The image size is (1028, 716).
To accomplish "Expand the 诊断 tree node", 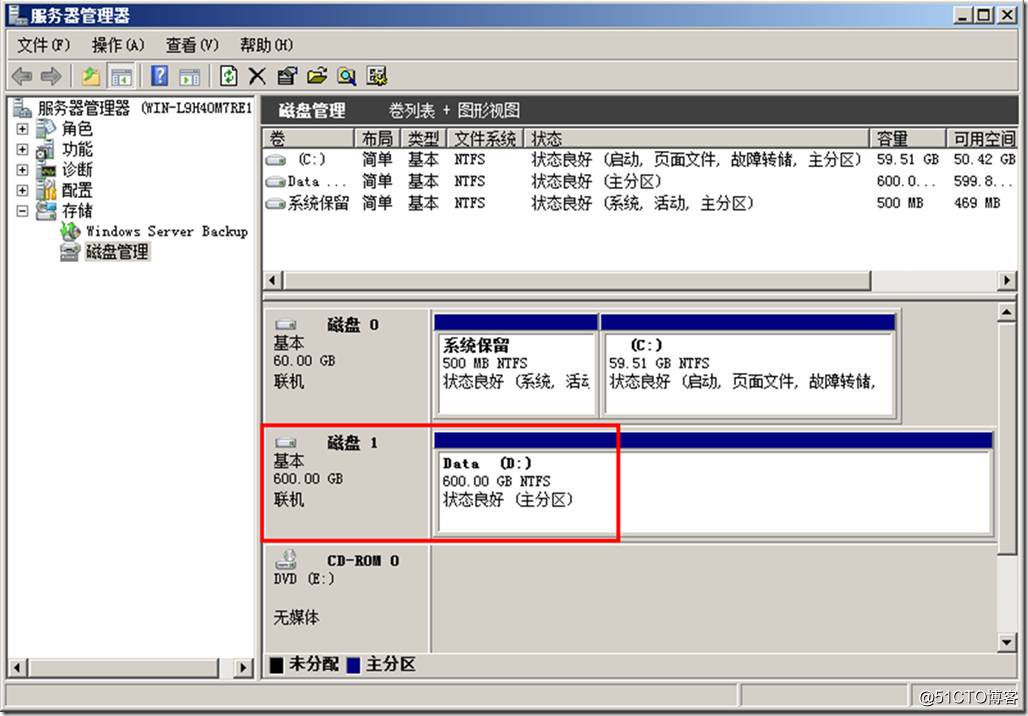I will point(22,170).
